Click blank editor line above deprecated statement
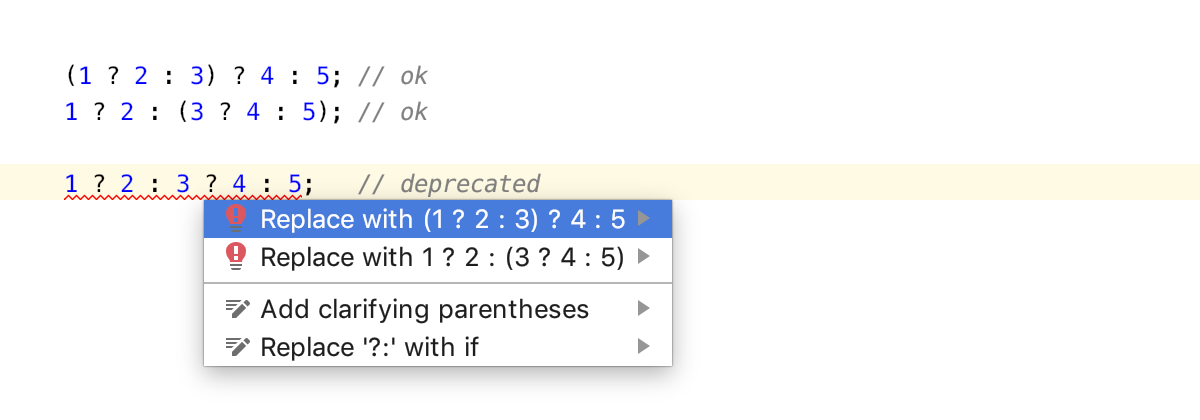The image size is (1200, 420). 600,147
